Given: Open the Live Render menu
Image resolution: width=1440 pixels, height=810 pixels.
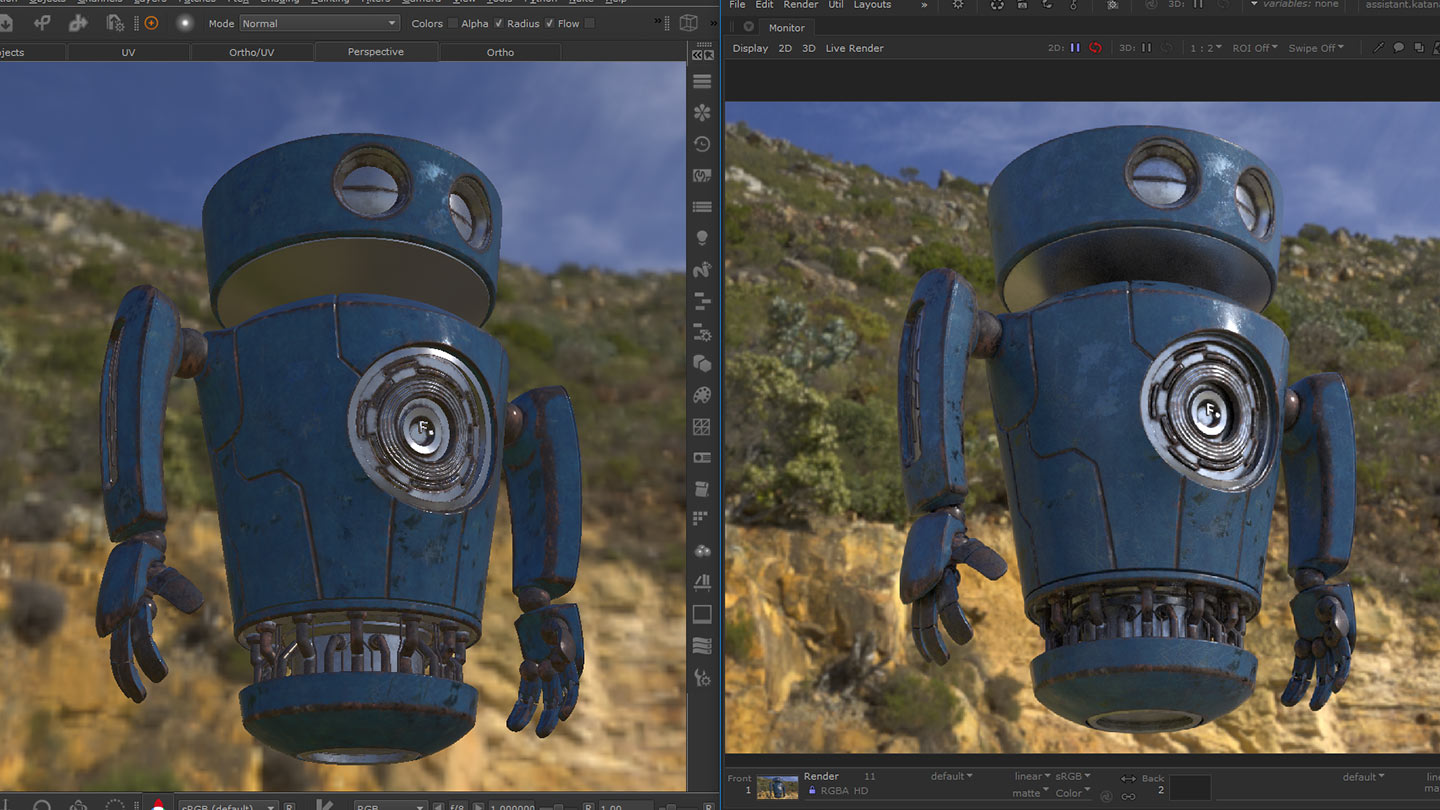Looking at the screenshot, I should 854,48.
